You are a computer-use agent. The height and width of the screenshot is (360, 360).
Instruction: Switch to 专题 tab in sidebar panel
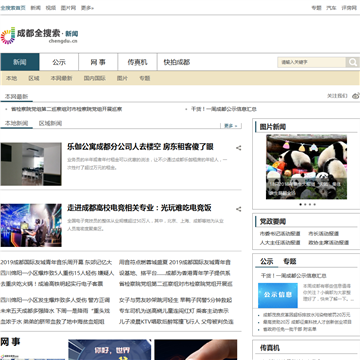pyautogui.click(x=290, y=261)
